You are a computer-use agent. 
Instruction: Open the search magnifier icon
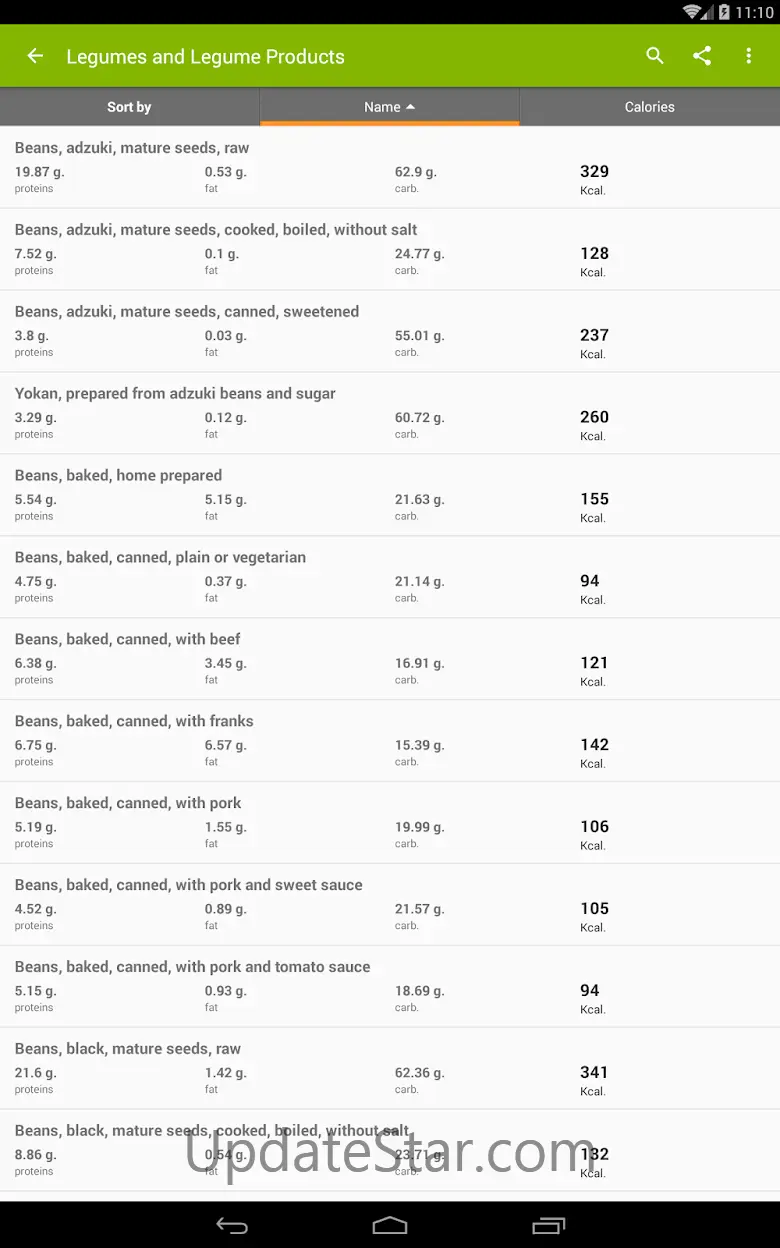655,56
